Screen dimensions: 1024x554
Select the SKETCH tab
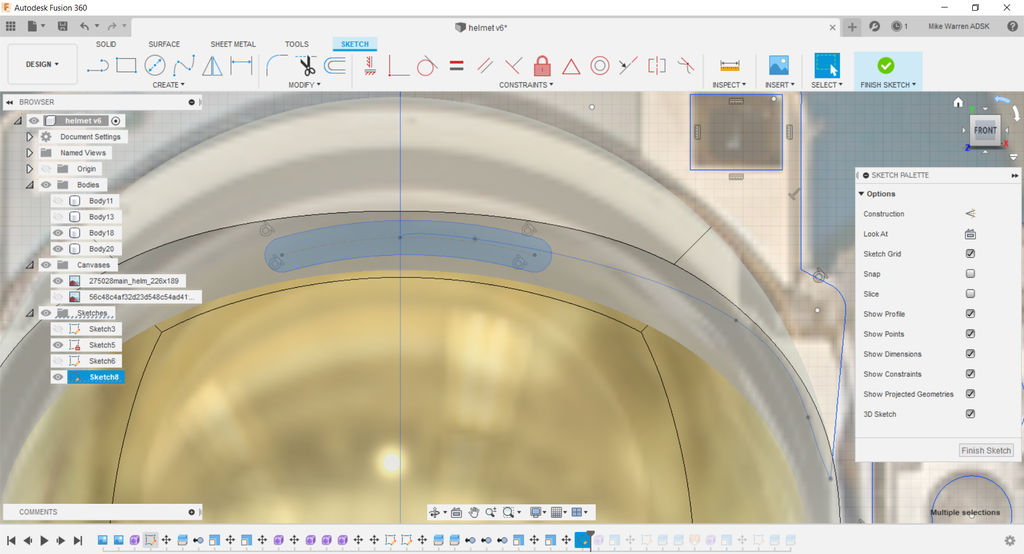(355, 44)
